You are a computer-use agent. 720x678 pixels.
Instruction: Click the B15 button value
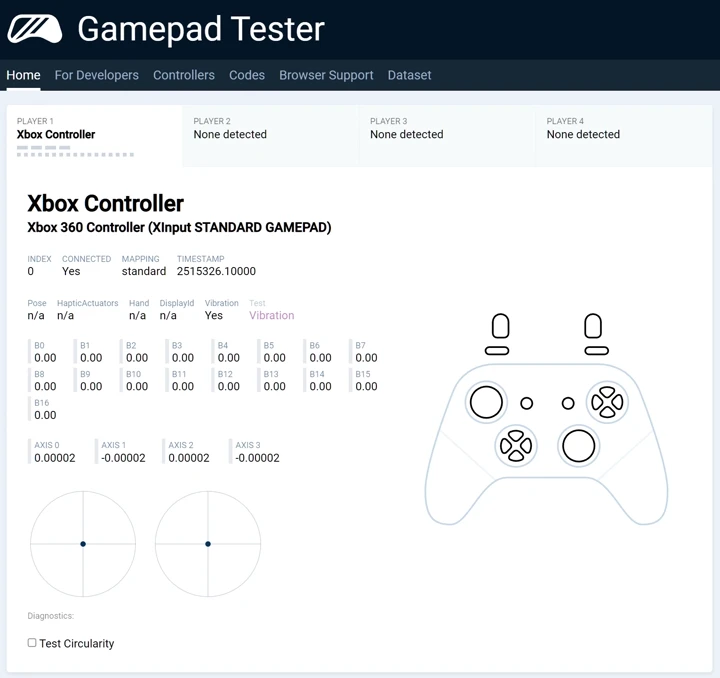pyautogui.click(x=366, y=387)
